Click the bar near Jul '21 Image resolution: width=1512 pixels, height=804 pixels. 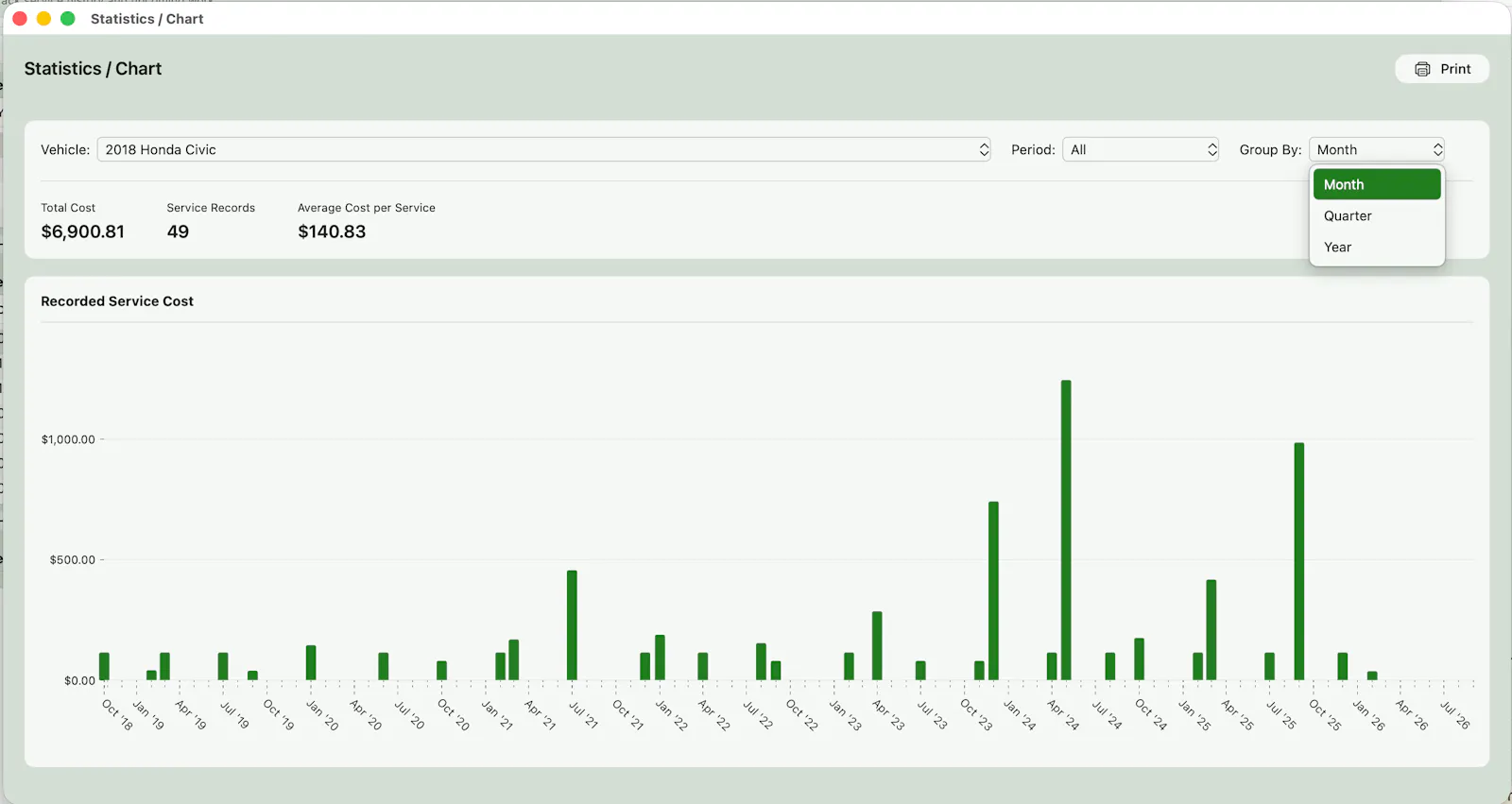click(x=572, y=624)
